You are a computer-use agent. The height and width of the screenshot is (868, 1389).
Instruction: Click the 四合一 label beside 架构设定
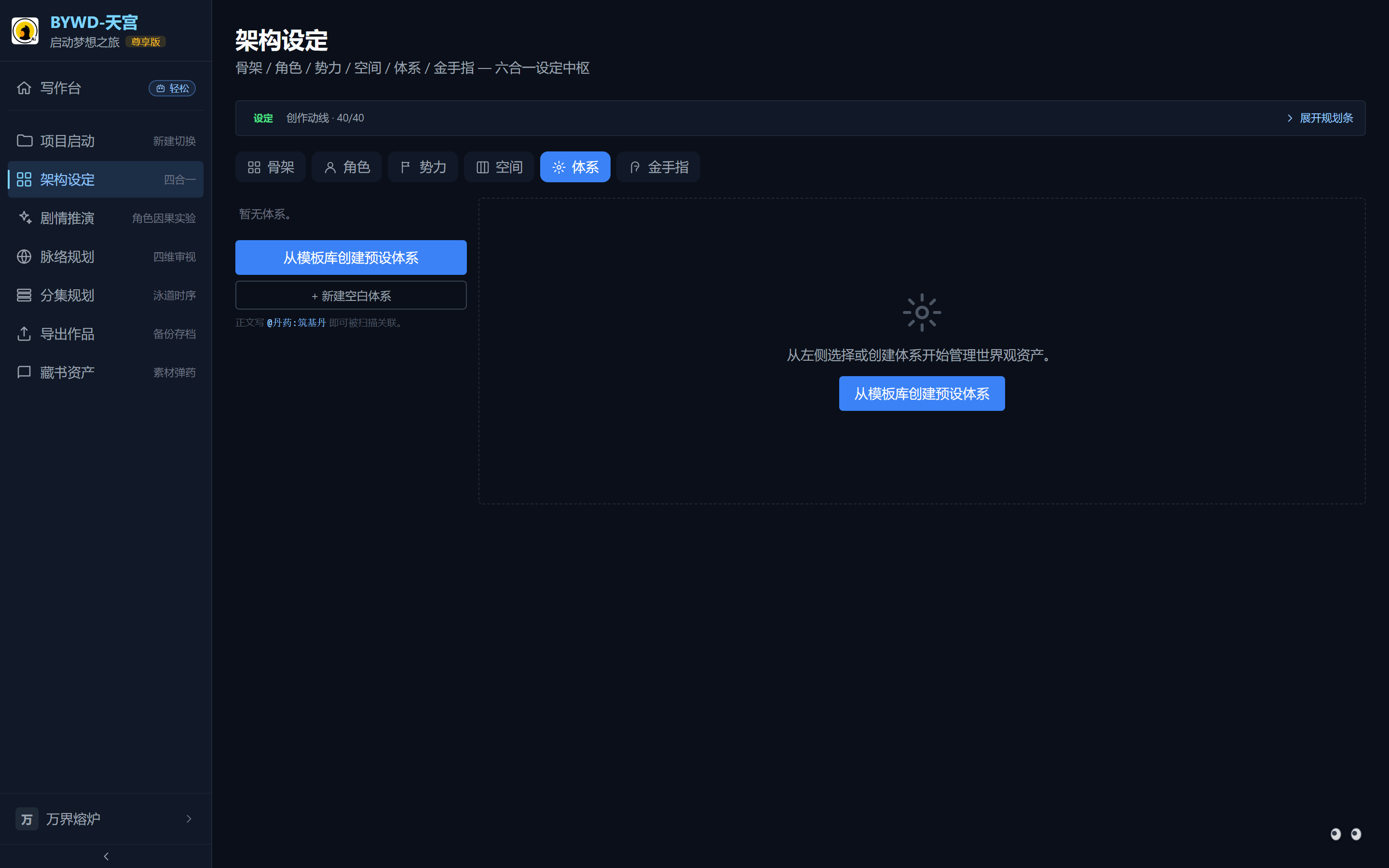click(179, 180)
